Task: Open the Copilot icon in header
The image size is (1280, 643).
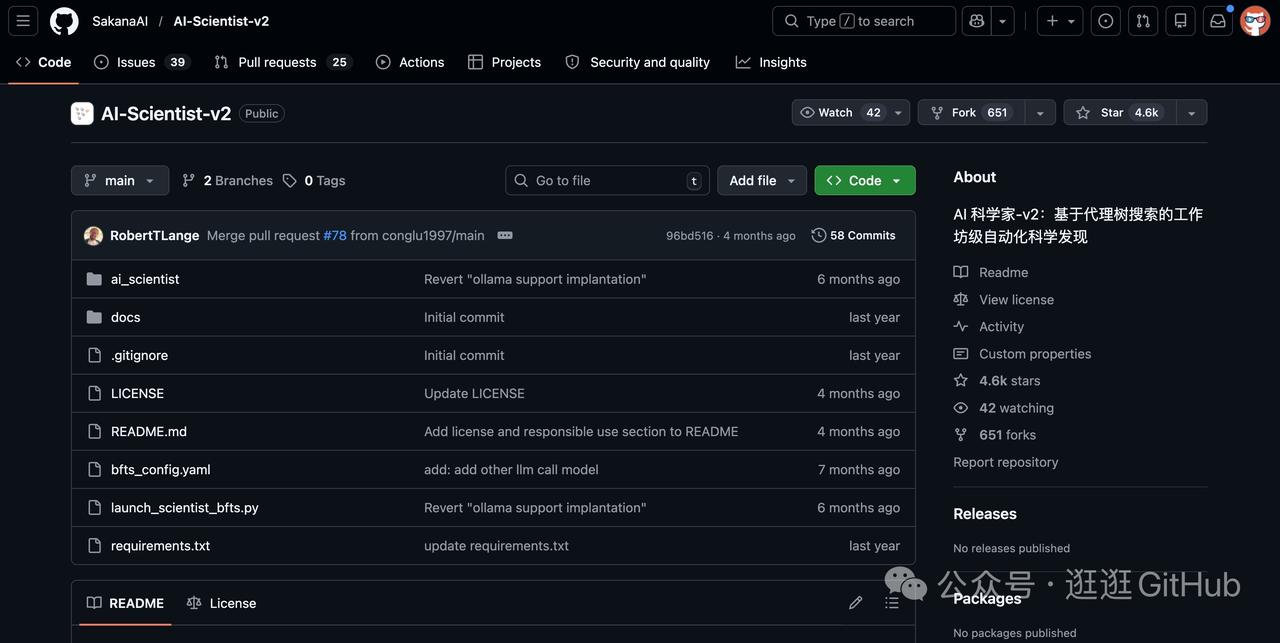Action: pyautogui.click(x=977, y=21)
